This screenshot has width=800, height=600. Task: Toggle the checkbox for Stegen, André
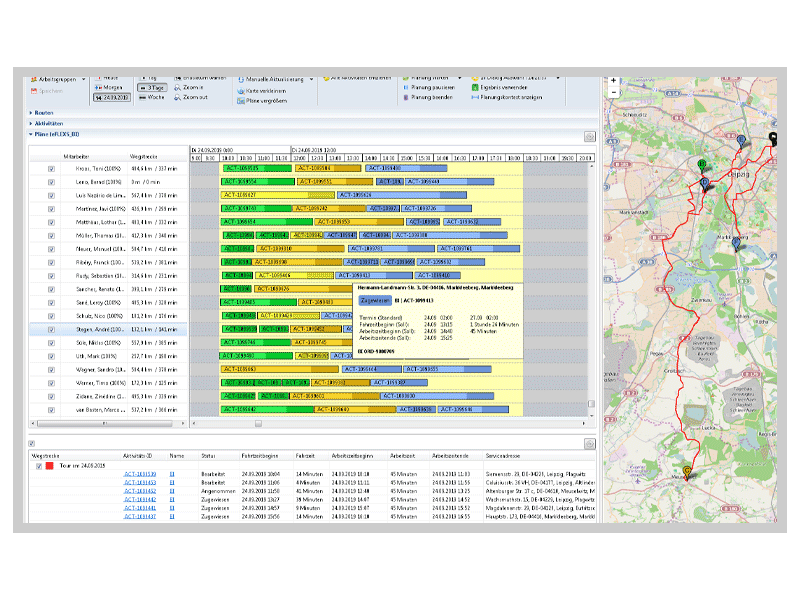pyautogui.click(x=51, y=328)
